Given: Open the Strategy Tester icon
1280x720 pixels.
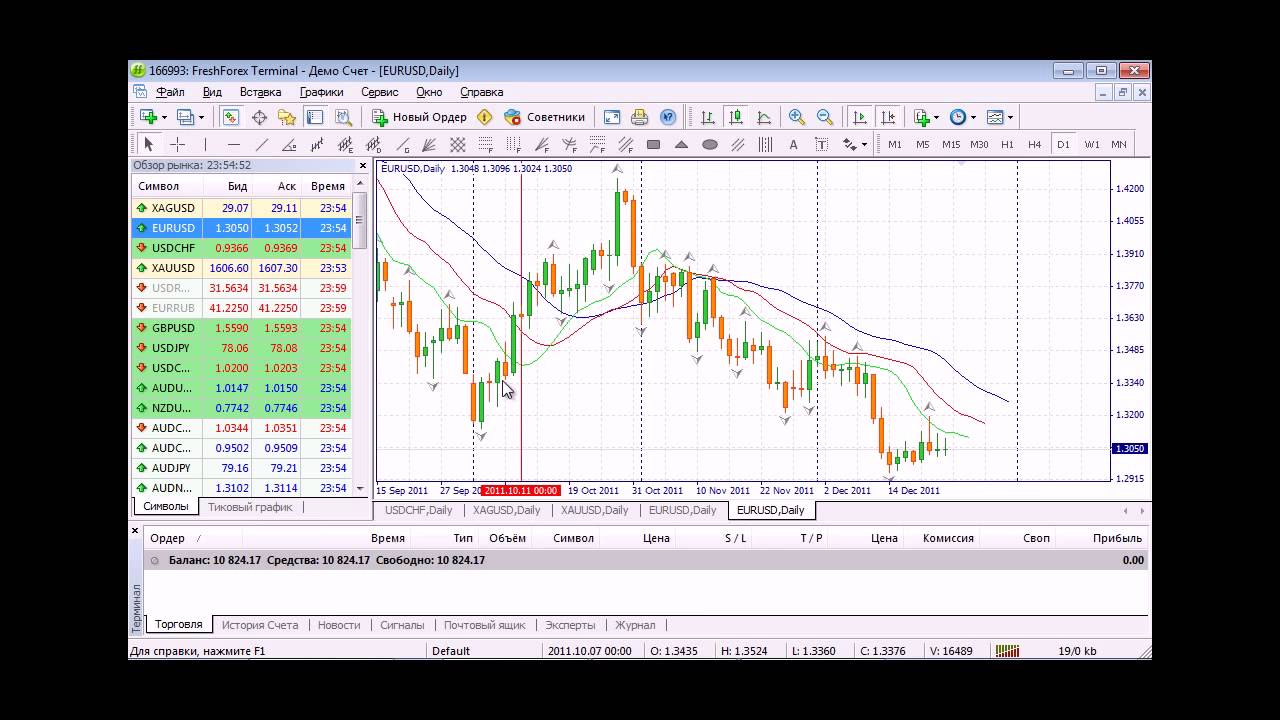Looking at the screenshot, I should pos(343,117).
